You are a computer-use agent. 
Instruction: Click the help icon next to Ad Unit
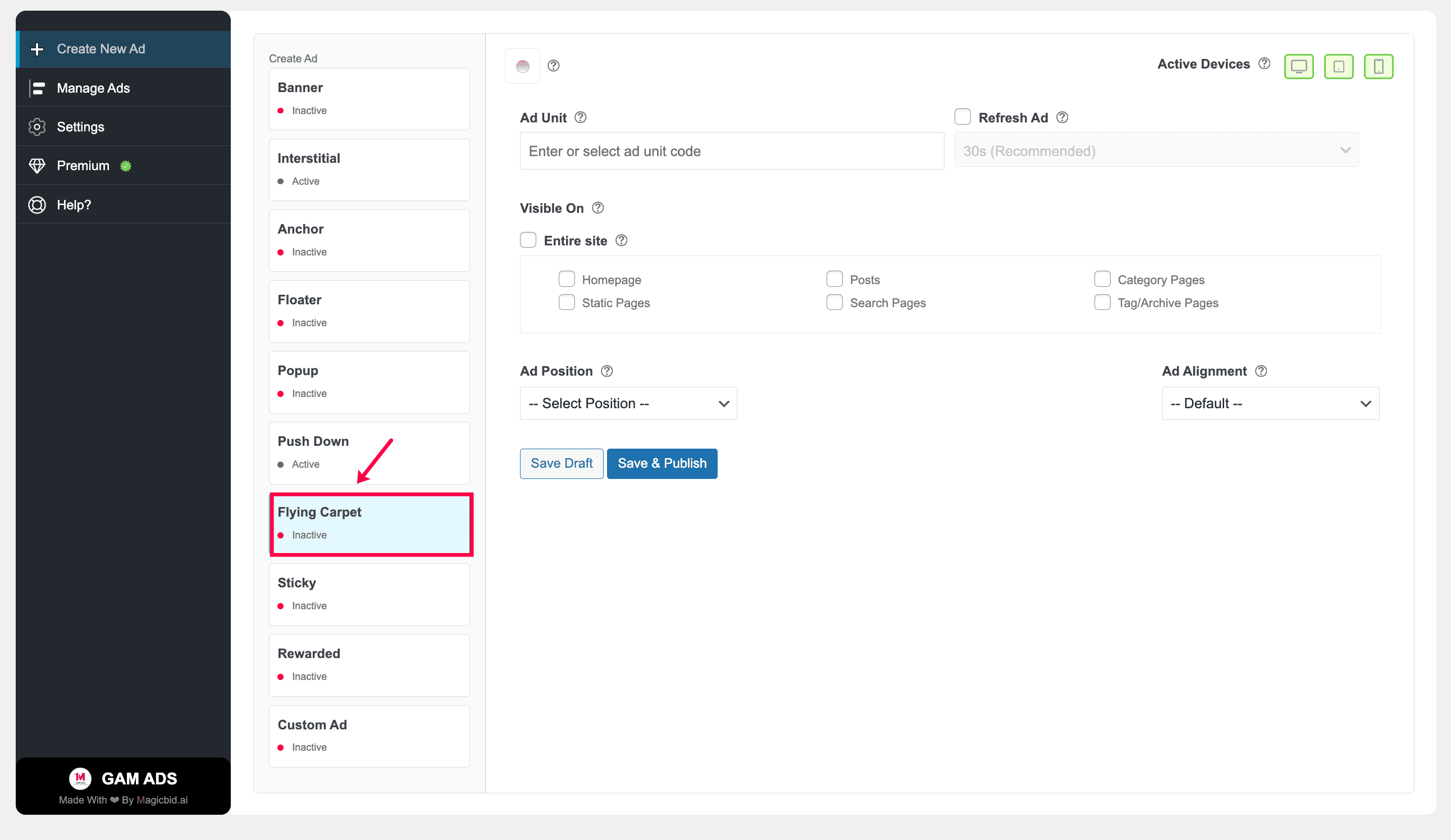[581, 117]
